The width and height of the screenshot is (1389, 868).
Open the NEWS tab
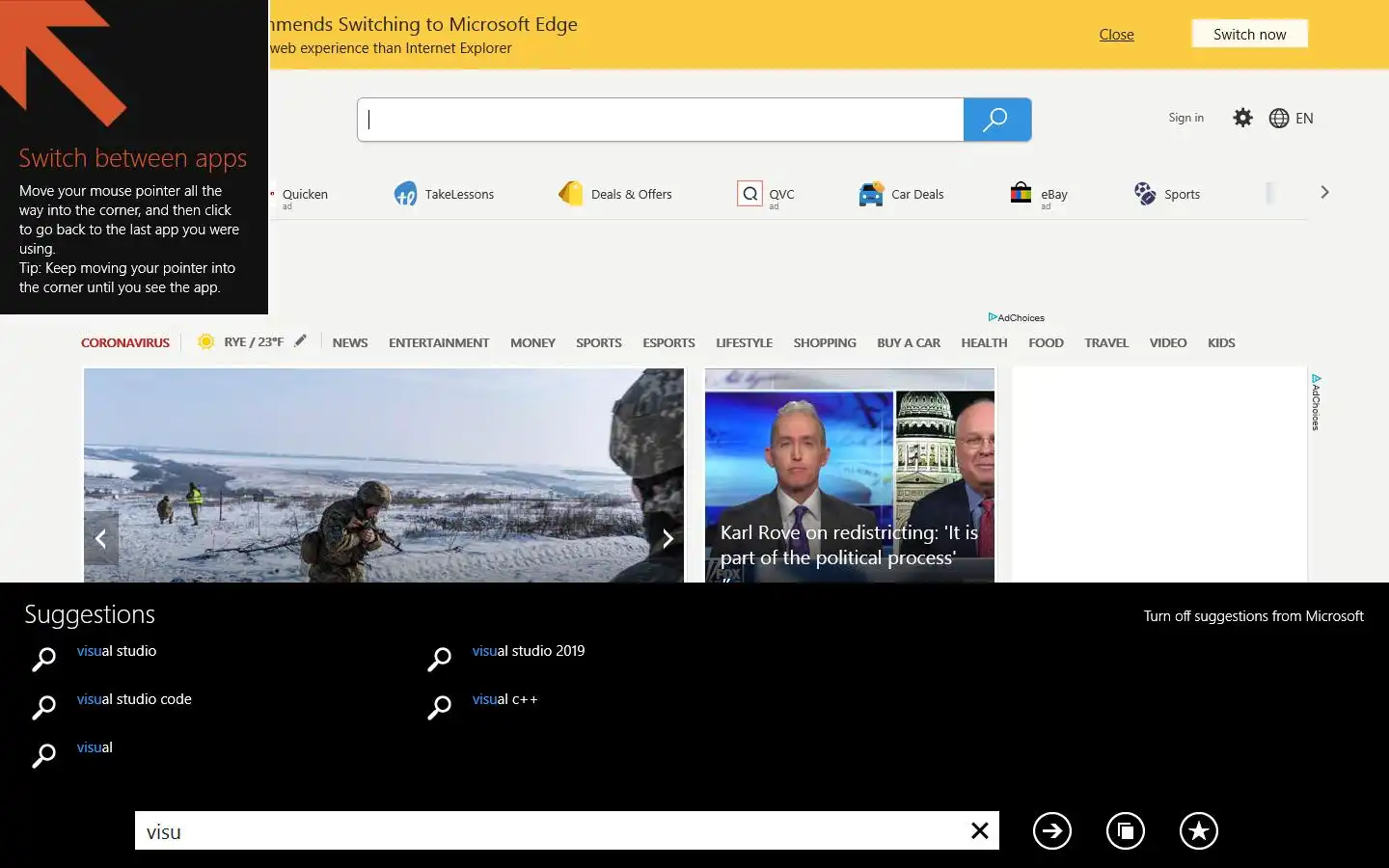(350, 342)
